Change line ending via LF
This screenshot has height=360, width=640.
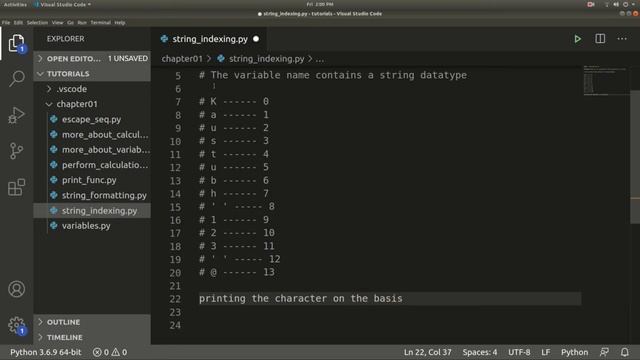tap(545, 352)
